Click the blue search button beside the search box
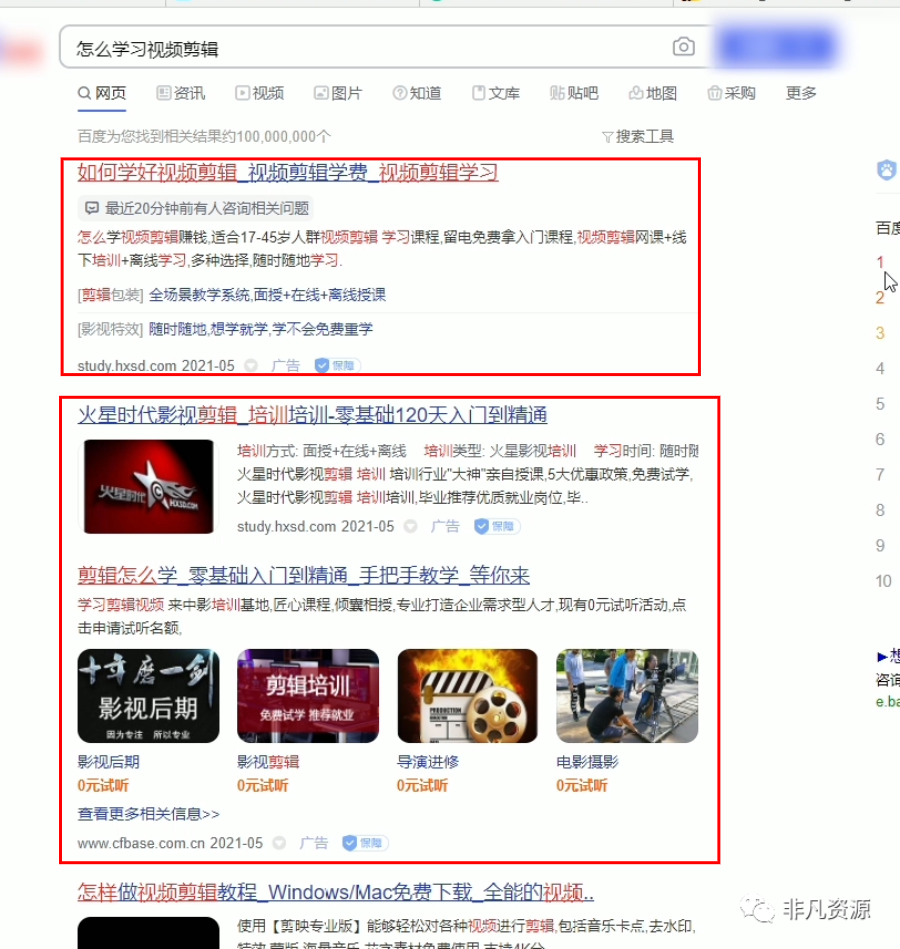 point(777,46)
